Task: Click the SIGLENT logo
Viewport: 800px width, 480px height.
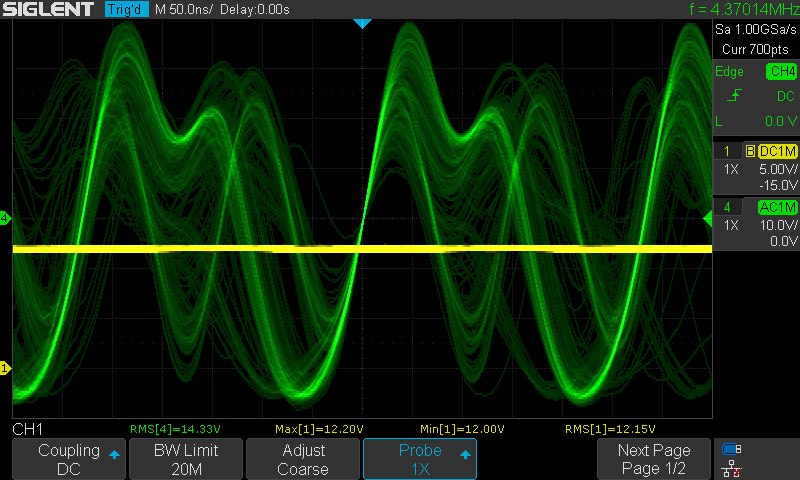Action: click(48, 9)
